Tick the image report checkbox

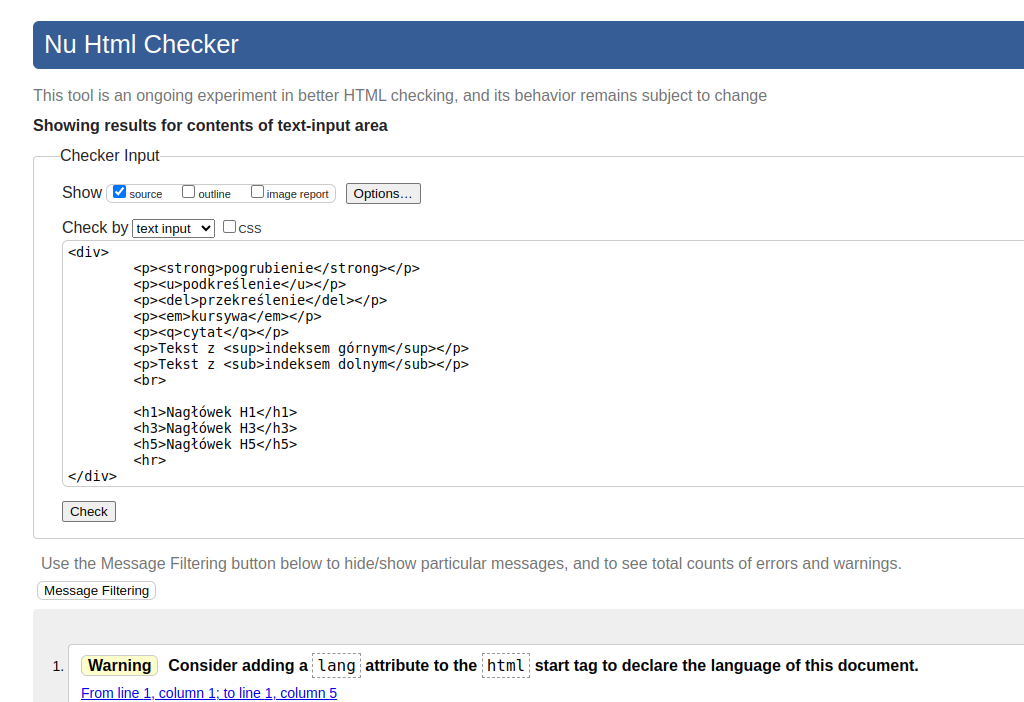(258, 192)
